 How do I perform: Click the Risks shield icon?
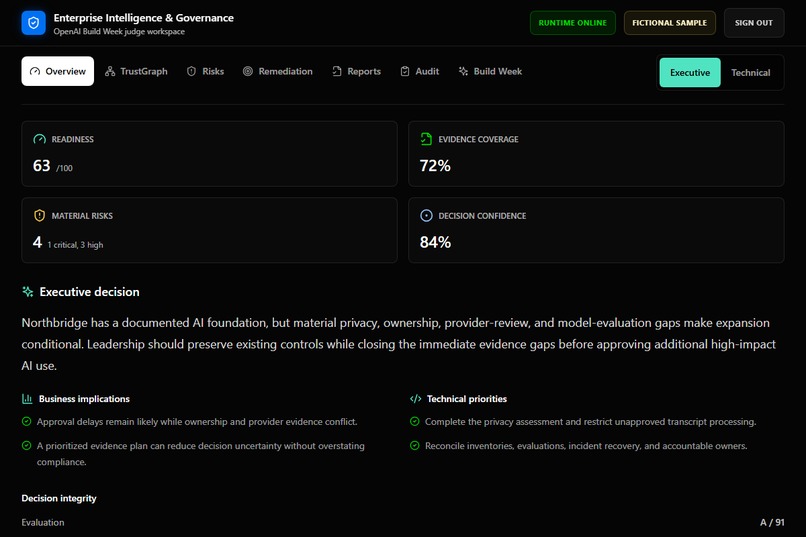[x=191, y=71]
